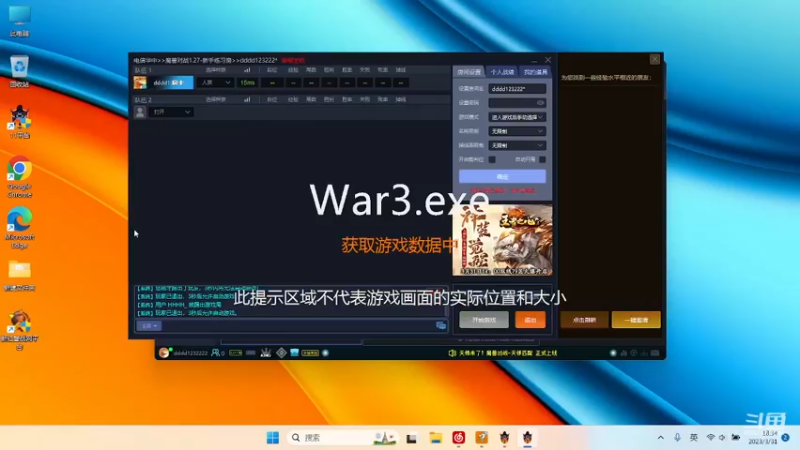Click the Windows taskbar search box
This screenshot has height=450, width=800.
pos(342,438)
